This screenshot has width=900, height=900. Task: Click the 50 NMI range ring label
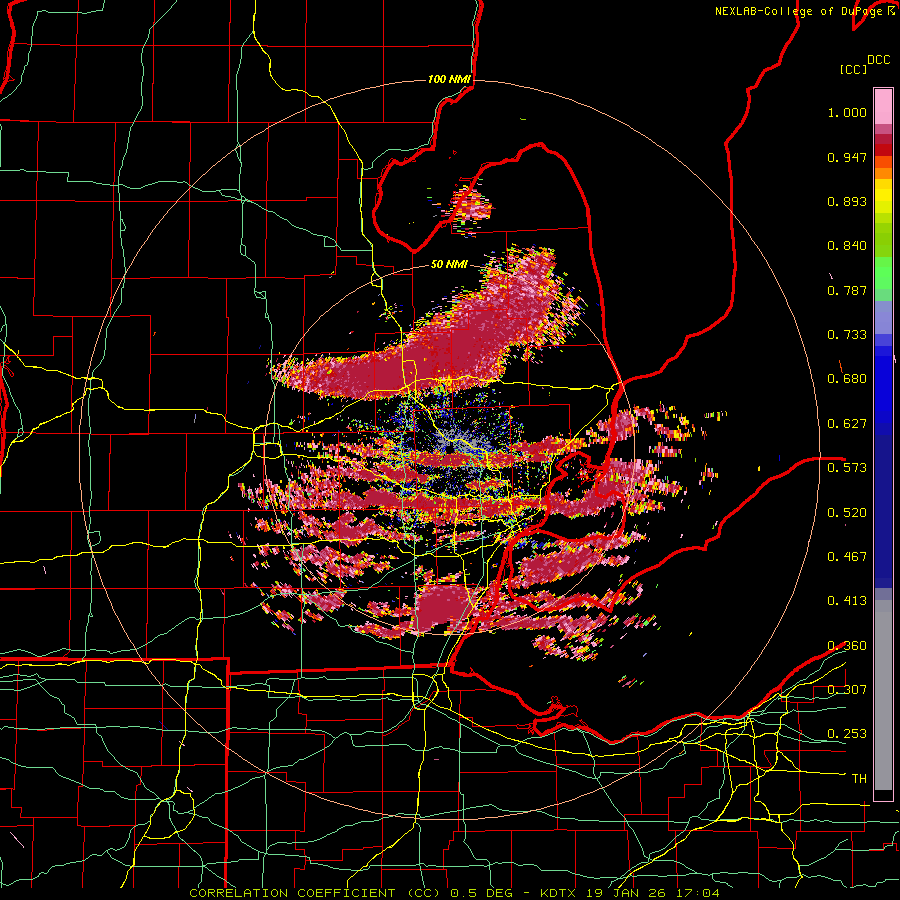point(449,265)
